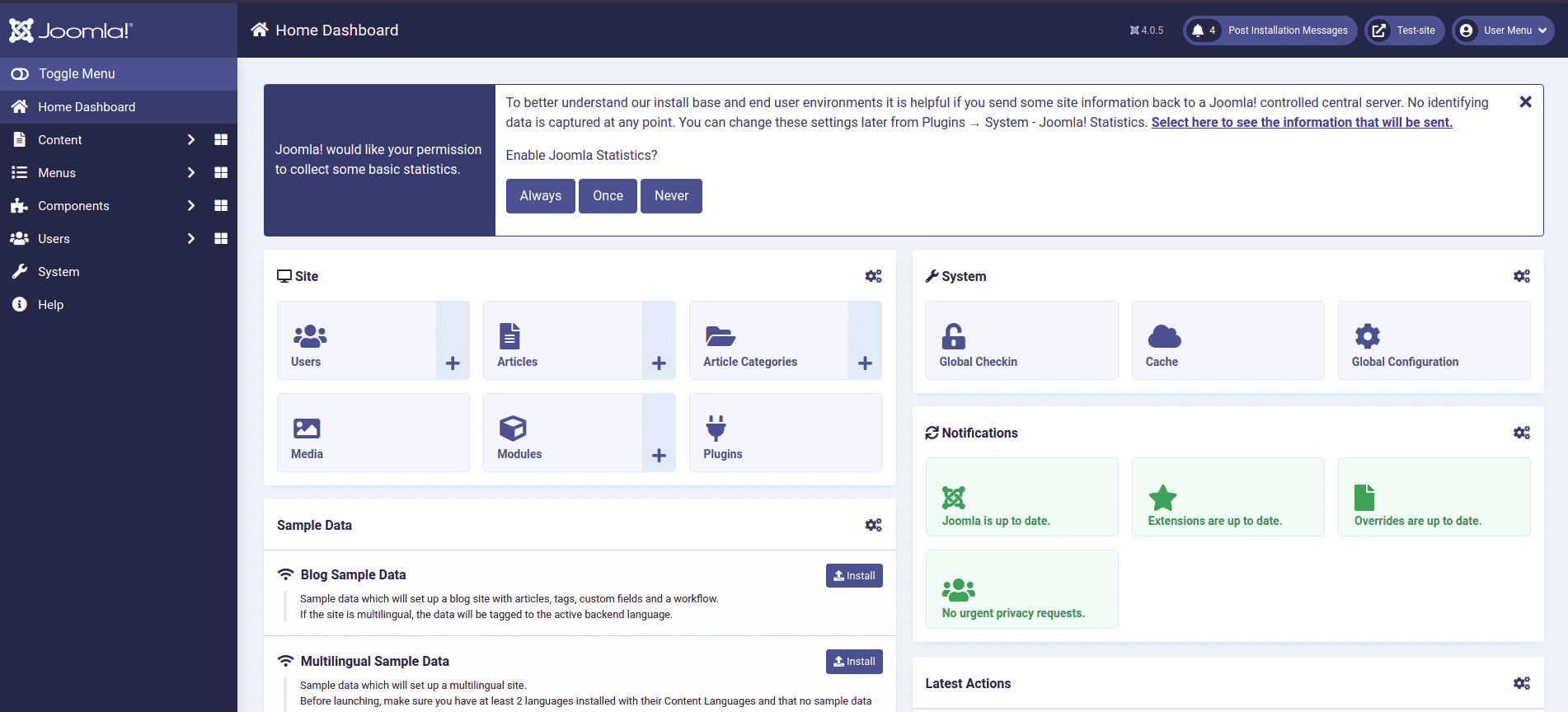Close the statistics permission notice
The image size is (1568, 712).
click(1525, 102)
